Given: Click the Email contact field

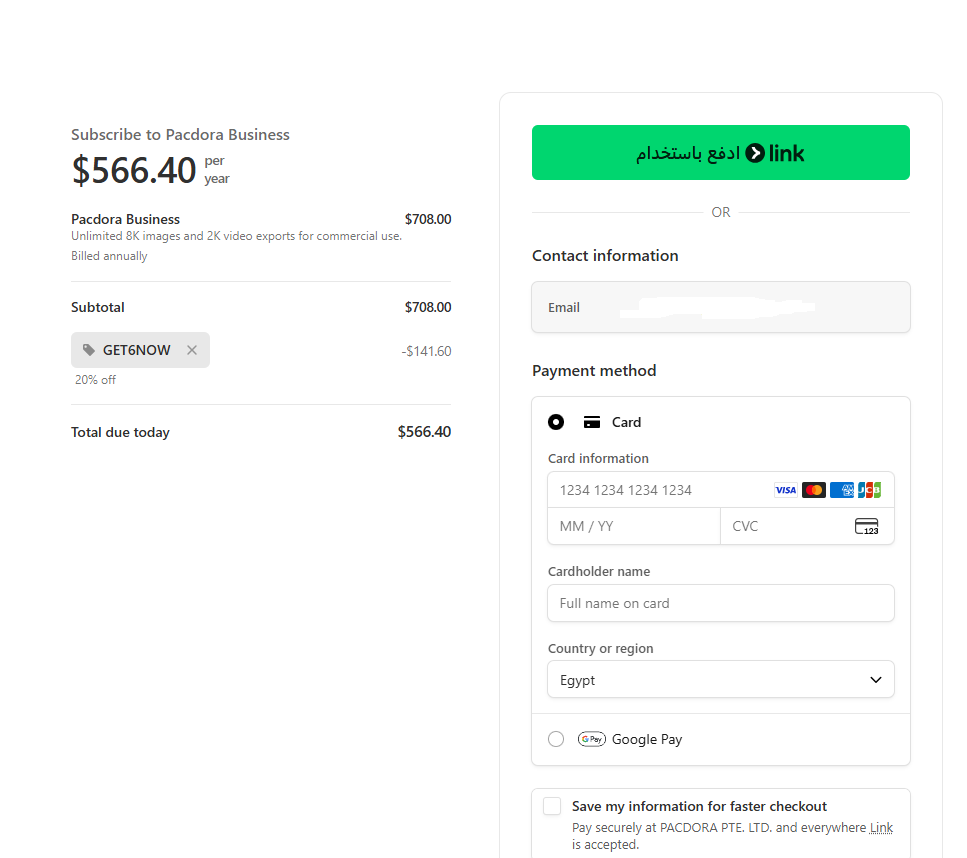Looking at the screenshot, I should click(x=720, y=307).
